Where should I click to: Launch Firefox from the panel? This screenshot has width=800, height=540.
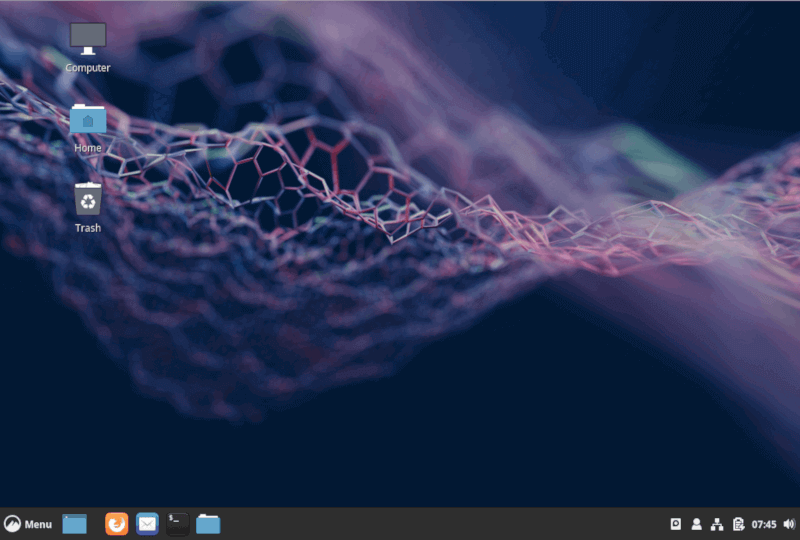(x=117, y=524)
